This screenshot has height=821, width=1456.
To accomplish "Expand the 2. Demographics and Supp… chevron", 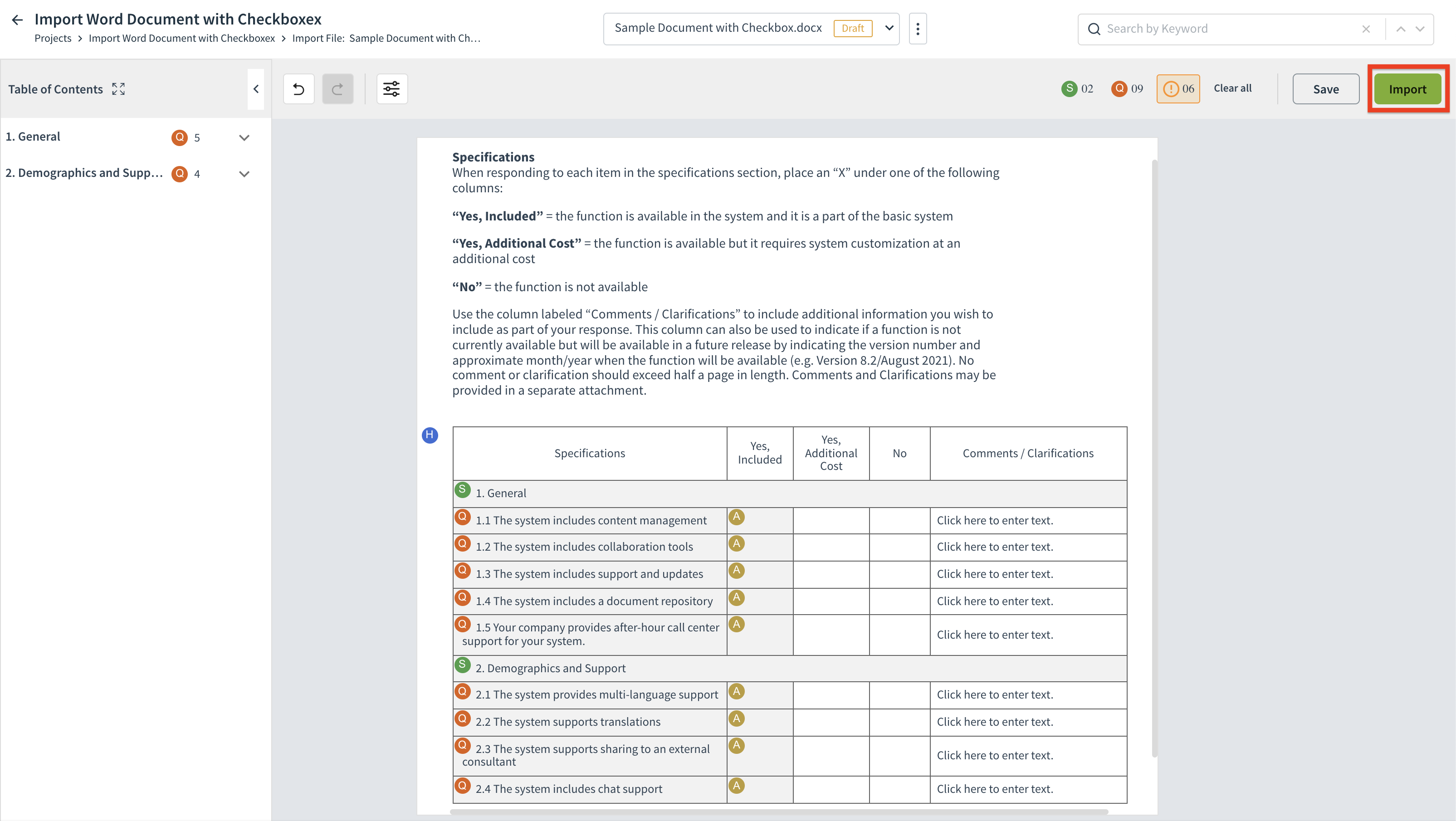I will (x=244, y=173).
